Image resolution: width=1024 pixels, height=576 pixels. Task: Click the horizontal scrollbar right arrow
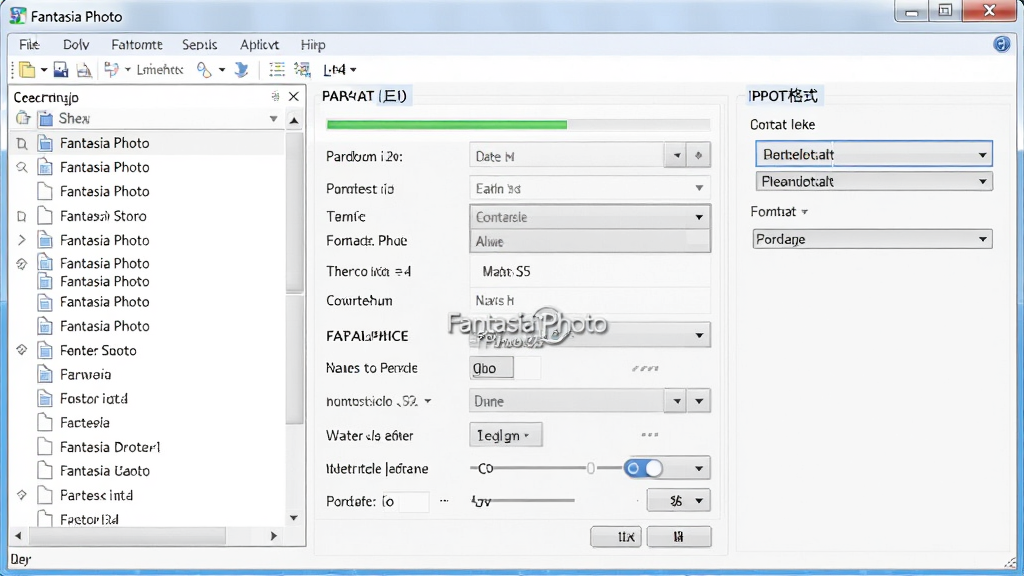click(274, 536)
